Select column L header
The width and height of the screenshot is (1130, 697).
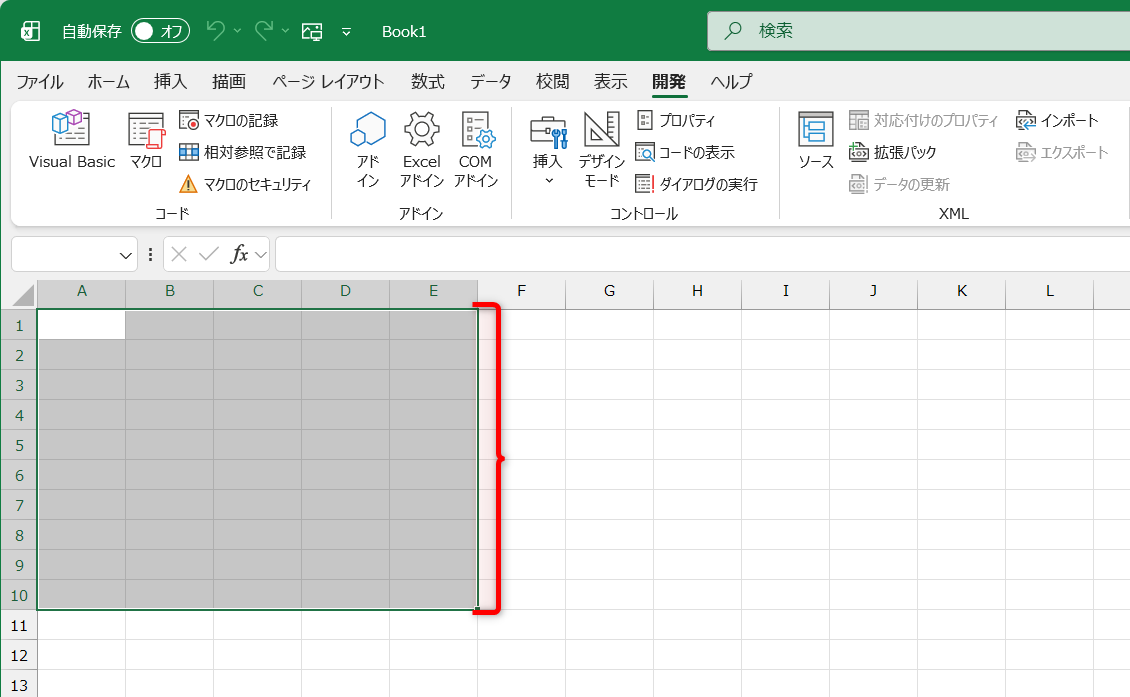pos(1050,291)
